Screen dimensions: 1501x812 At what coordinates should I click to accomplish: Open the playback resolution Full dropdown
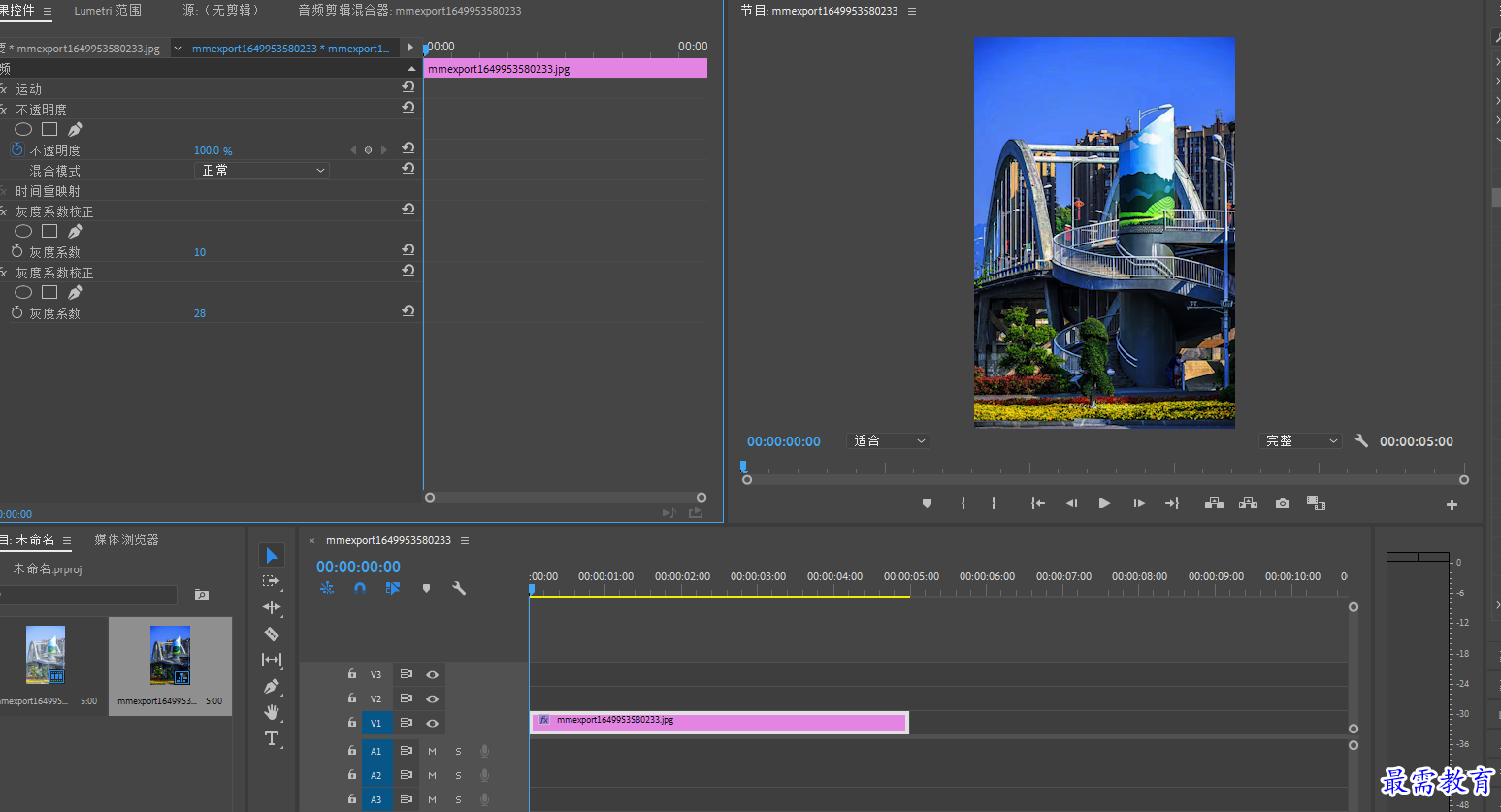pyautogui.click(x=1300, y=440)
